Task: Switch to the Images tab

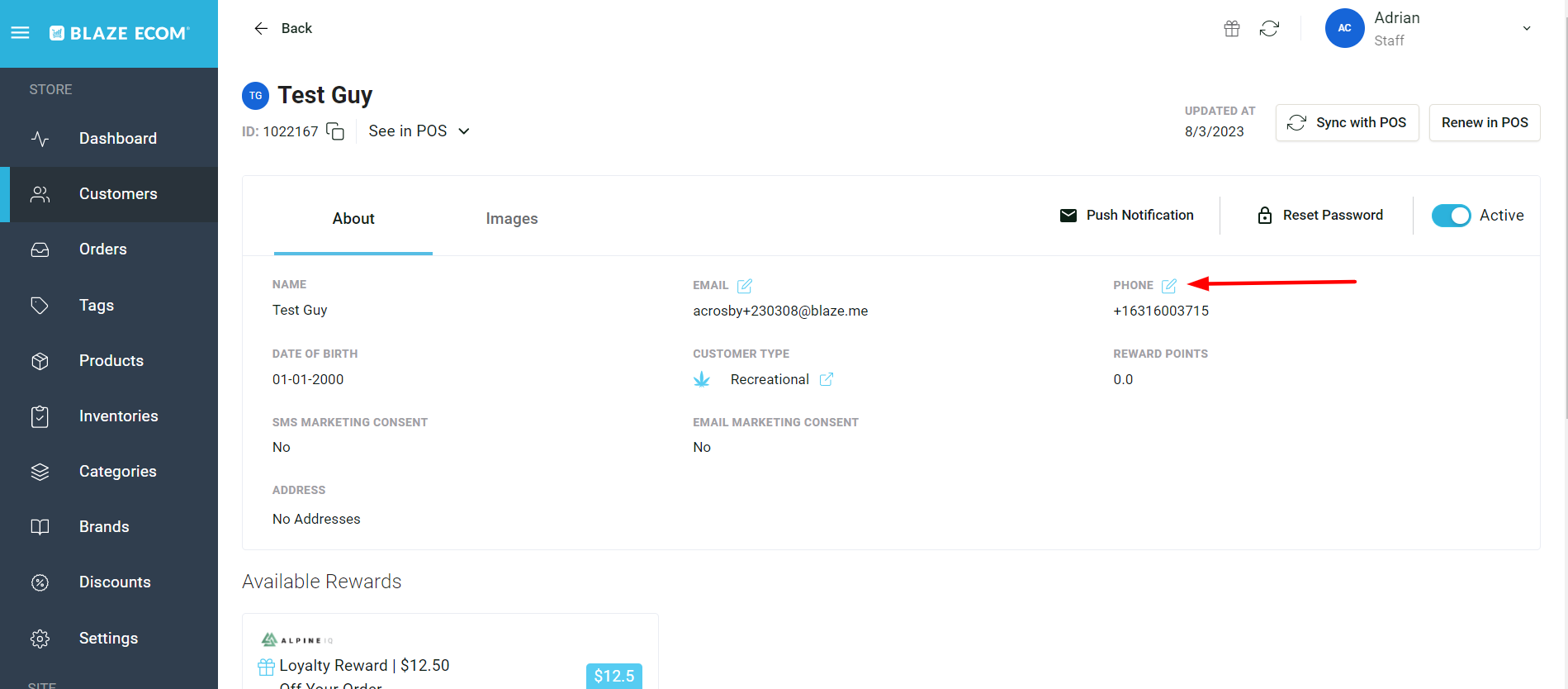Action: 511,219
